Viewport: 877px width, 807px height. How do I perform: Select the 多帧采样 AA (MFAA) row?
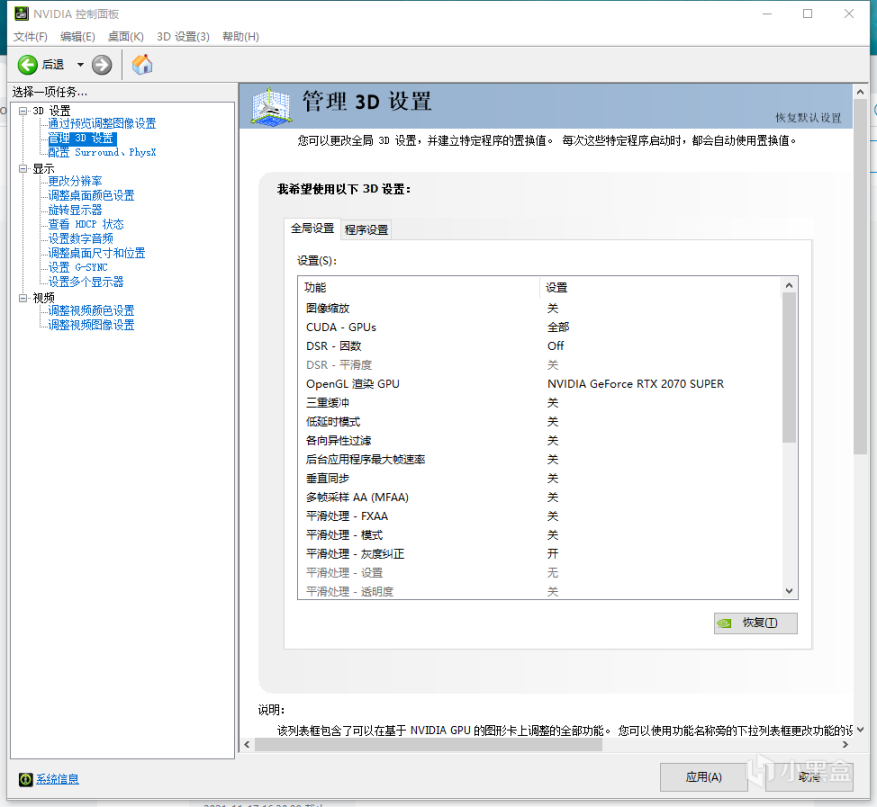(539, 497)
